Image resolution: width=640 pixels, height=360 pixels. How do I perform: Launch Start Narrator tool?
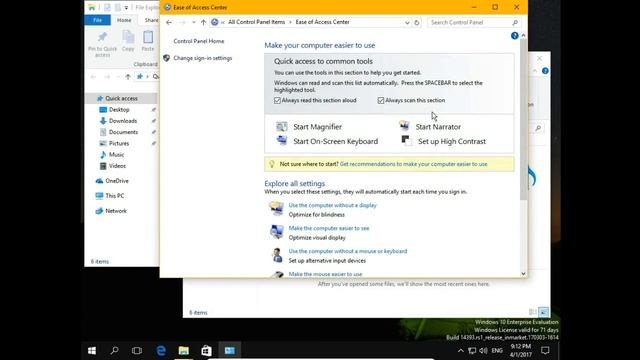(x=438, y=127)
